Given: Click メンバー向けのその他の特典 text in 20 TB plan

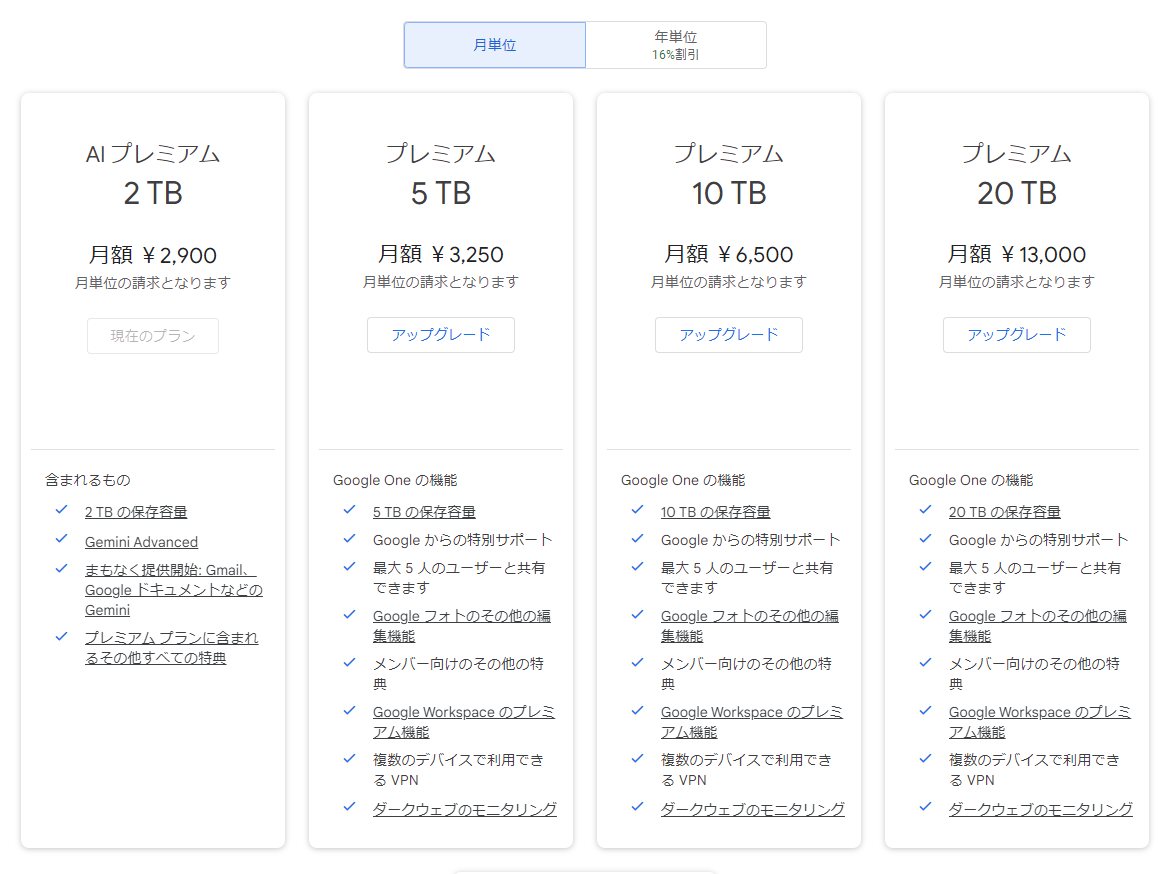Looking at the screenshot, I should point(1034,674).
